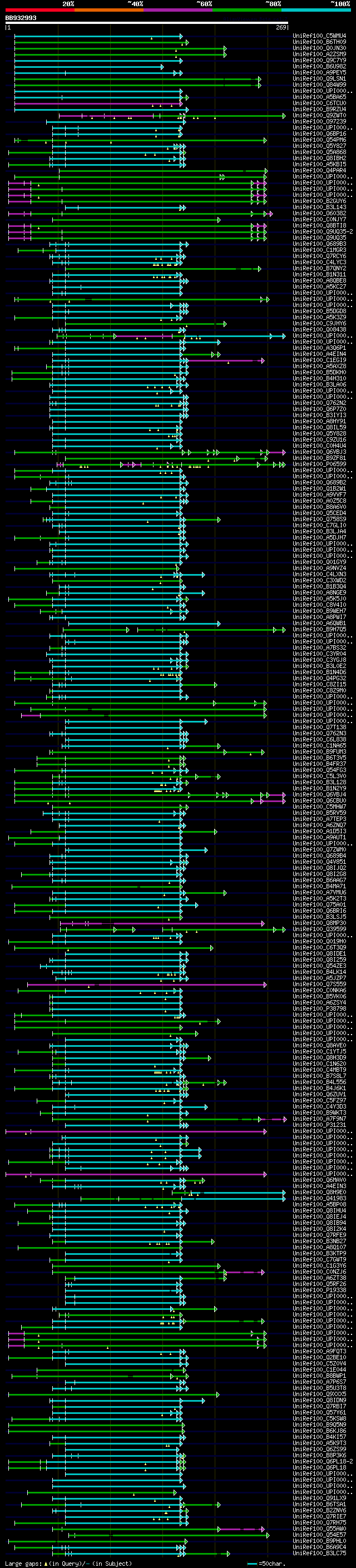Open hit UniRef100_Q4PAR4
This screenshot has width=356, height=1568.
pos(319,170)
